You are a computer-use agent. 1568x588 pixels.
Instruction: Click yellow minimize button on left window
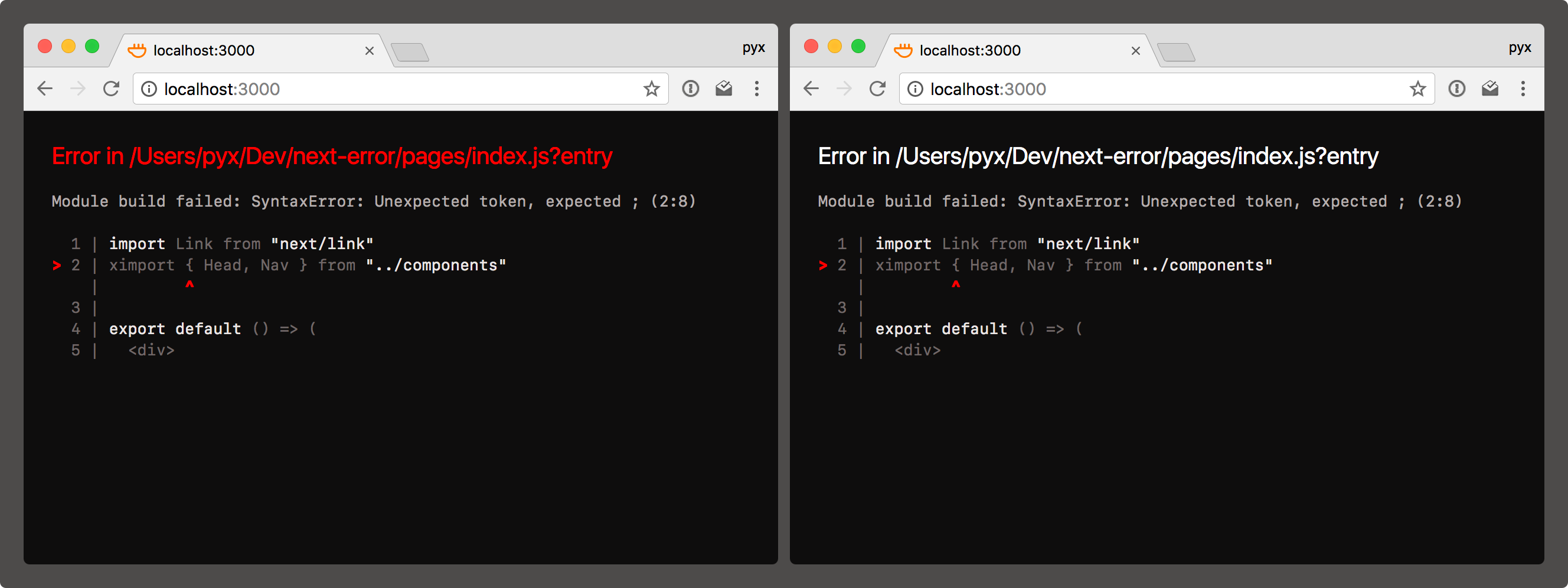coord(68,46)
